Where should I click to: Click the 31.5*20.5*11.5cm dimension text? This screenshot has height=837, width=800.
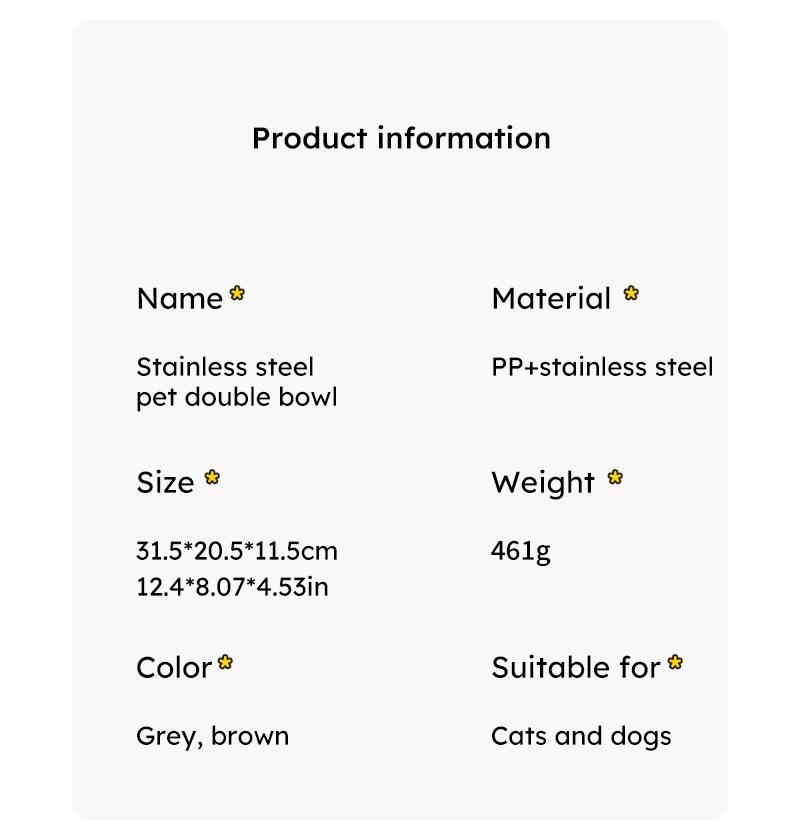click(x=237, y=551)
